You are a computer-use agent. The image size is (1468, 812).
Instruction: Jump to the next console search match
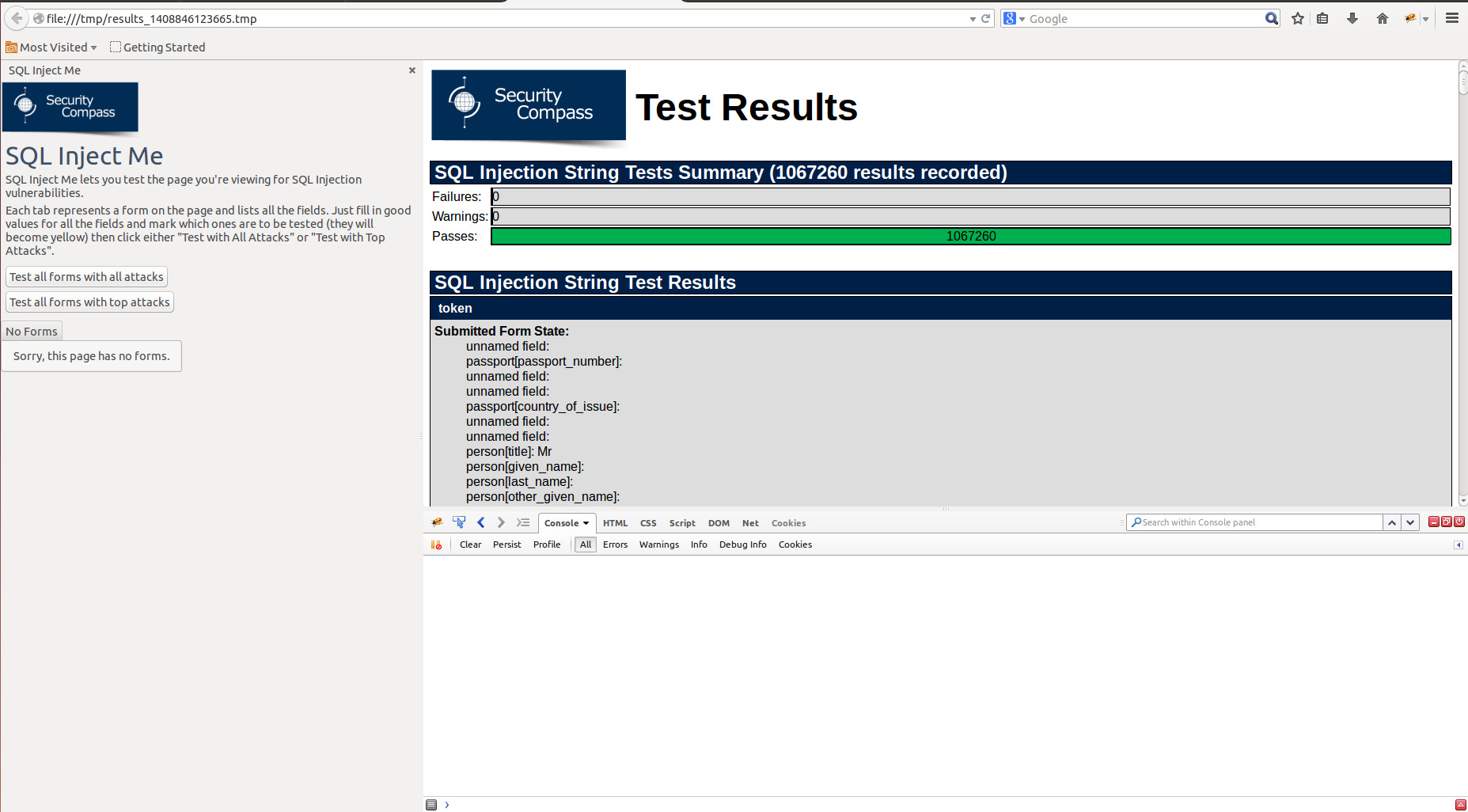tap(1410, 522)
